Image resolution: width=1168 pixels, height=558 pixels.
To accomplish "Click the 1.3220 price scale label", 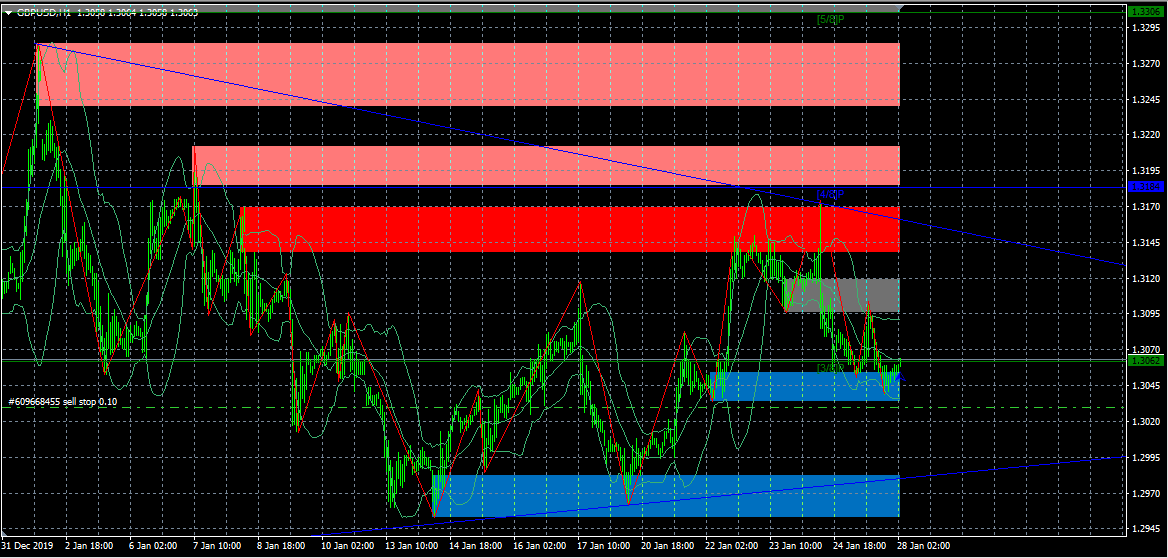I will (1145, 136).
